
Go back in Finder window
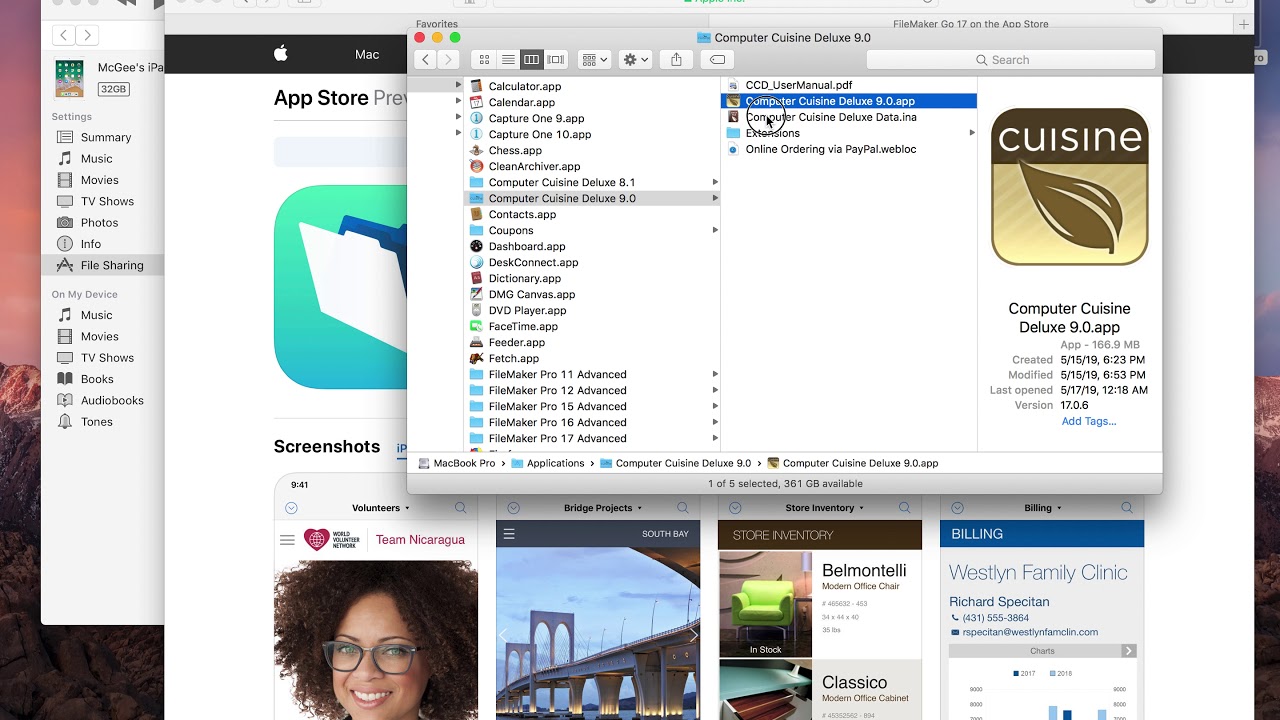[426, 60]
